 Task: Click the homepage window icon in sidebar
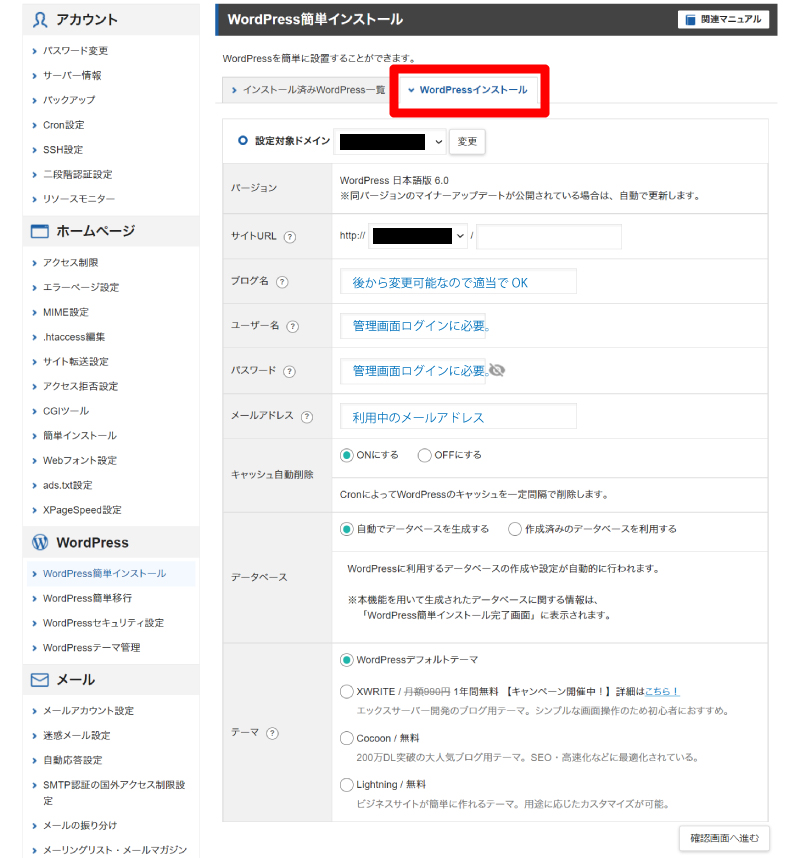pos(39,231)
